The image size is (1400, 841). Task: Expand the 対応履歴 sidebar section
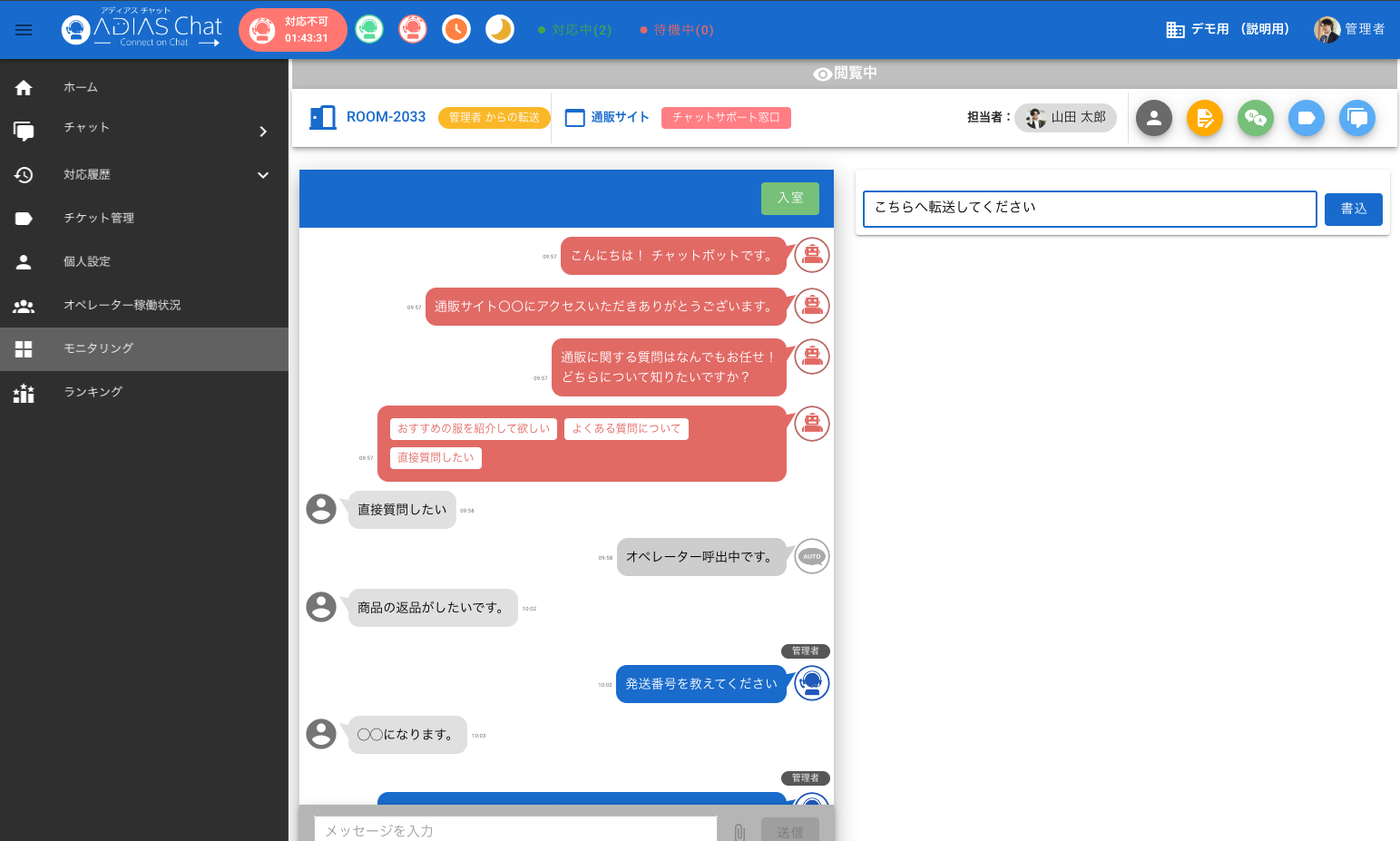click(263, 175)
